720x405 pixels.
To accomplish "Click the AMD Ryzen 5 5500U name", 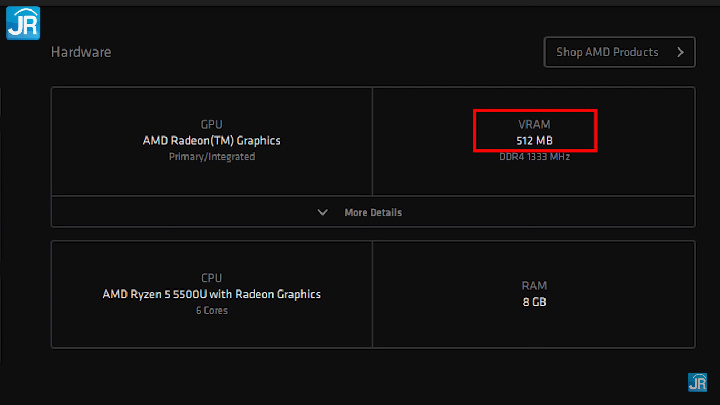I will [x=211, y=294].
